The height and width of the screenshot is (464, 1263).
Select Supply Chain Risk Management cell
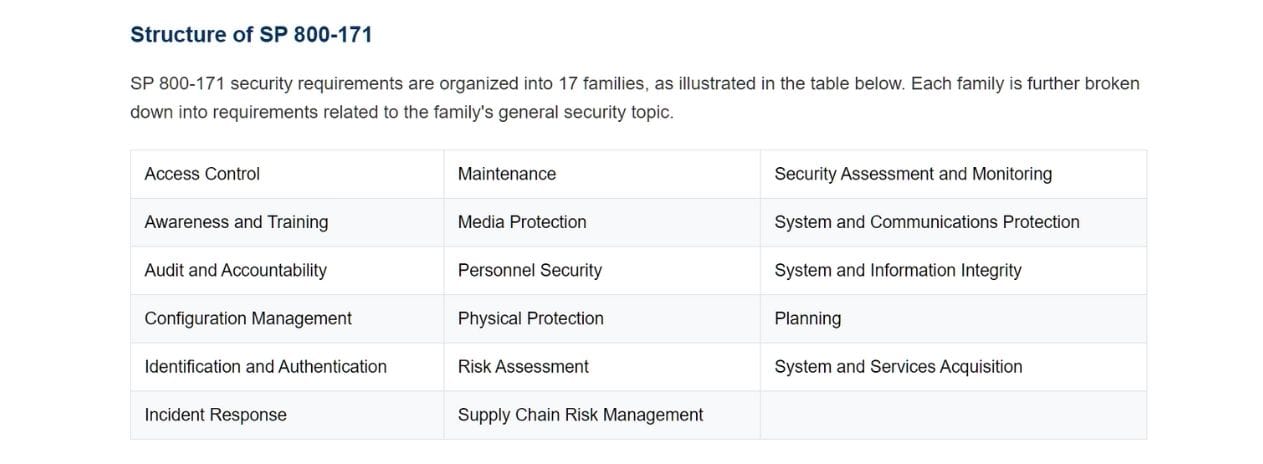pos(602,414)
